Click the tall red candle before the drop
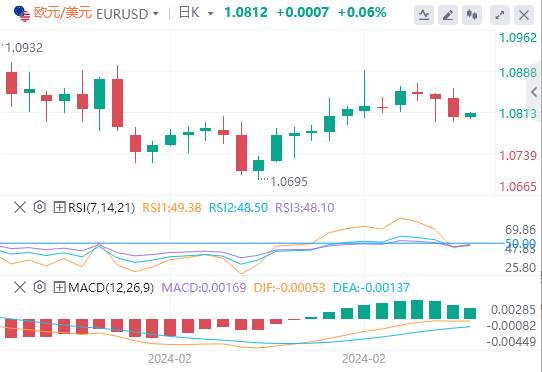This screenshot has width=542, height=372. [x=118, y=98]
